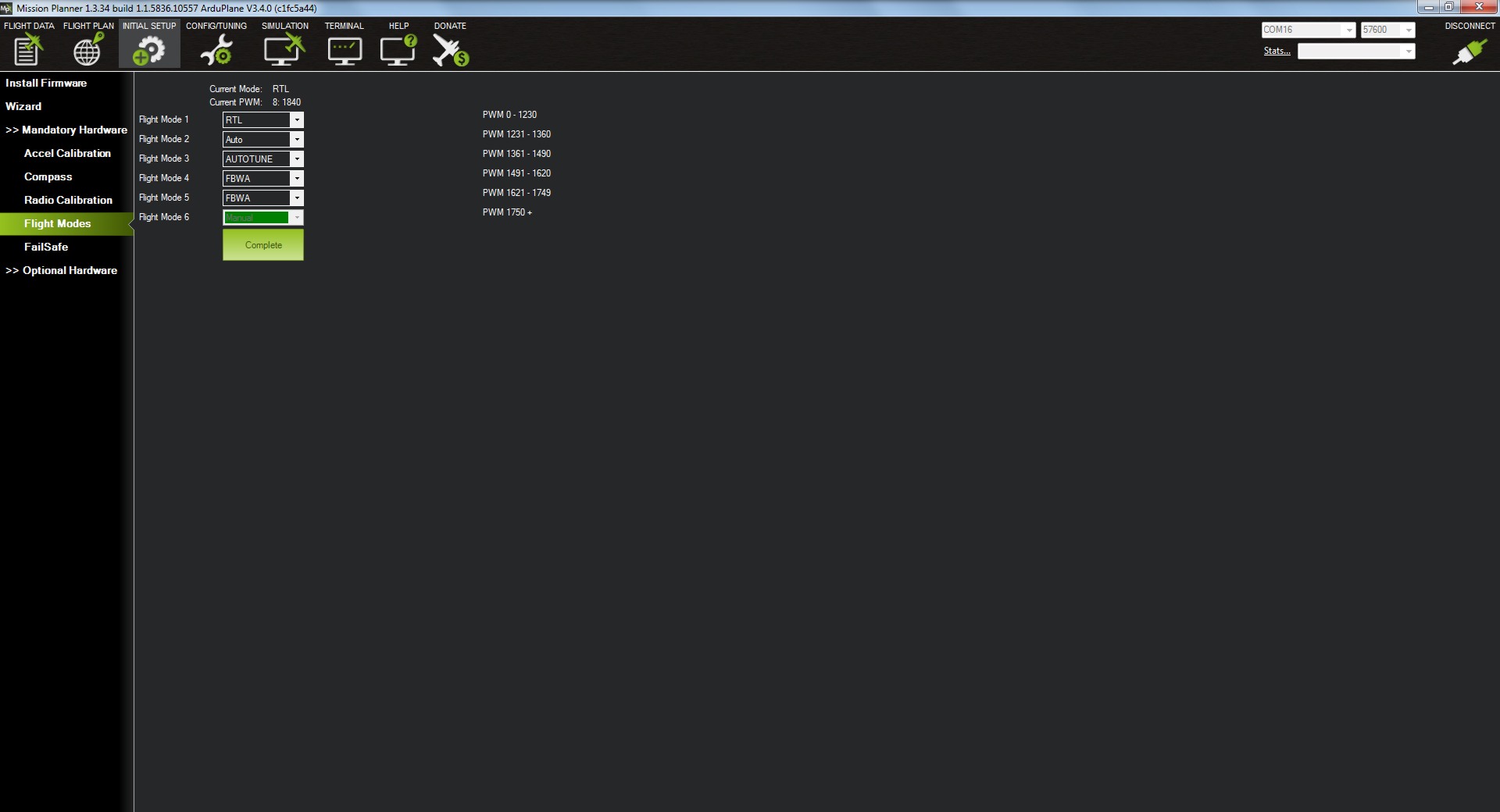Select FailSafe in the sidebar
Screen dimensions: 1500x812
click(x=46, y=248)
